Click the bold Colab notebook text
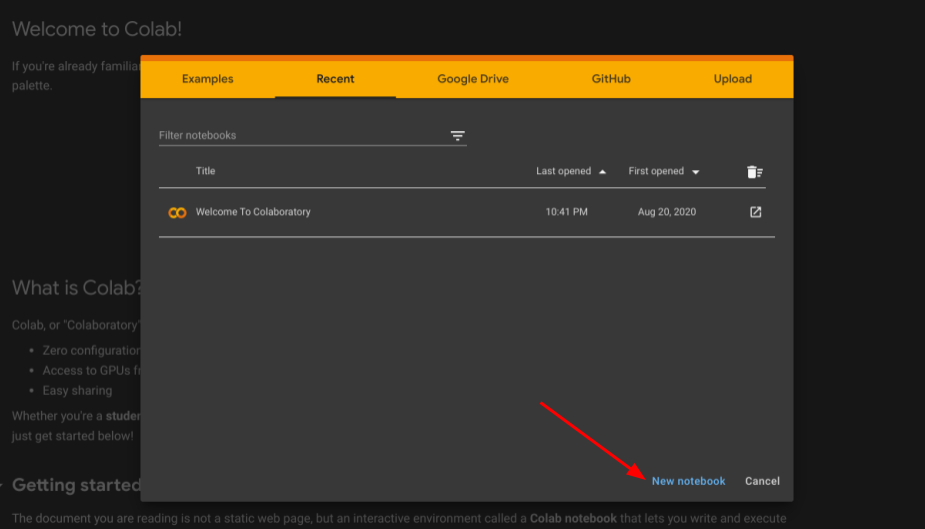 573,518
